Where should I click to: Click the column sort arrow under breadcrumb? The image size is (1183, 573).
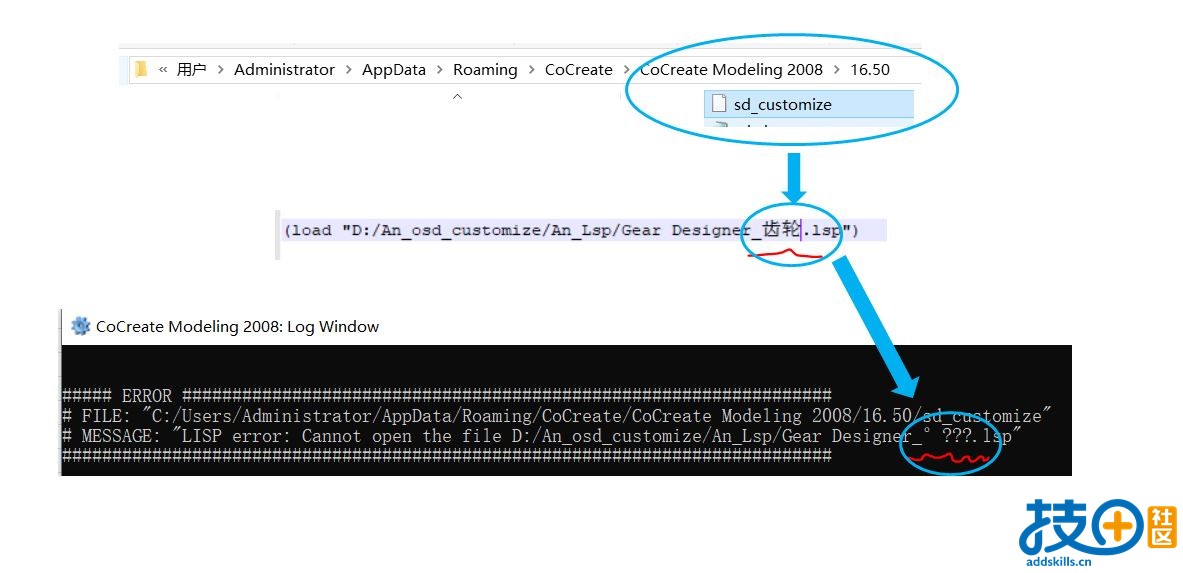click(x=456, y=97)
